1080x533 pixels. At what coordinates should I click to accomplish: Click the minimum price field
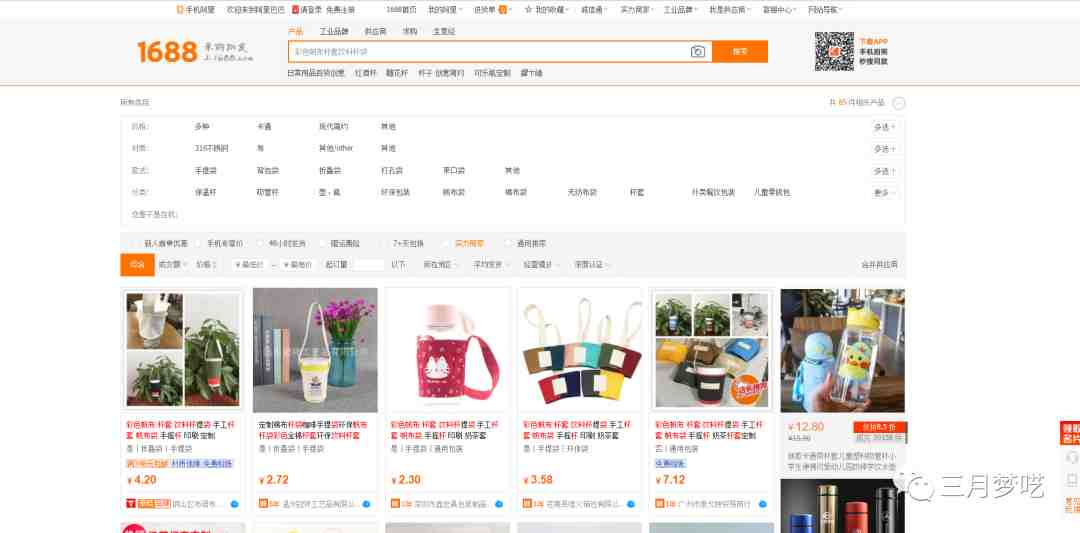point(248,264)
